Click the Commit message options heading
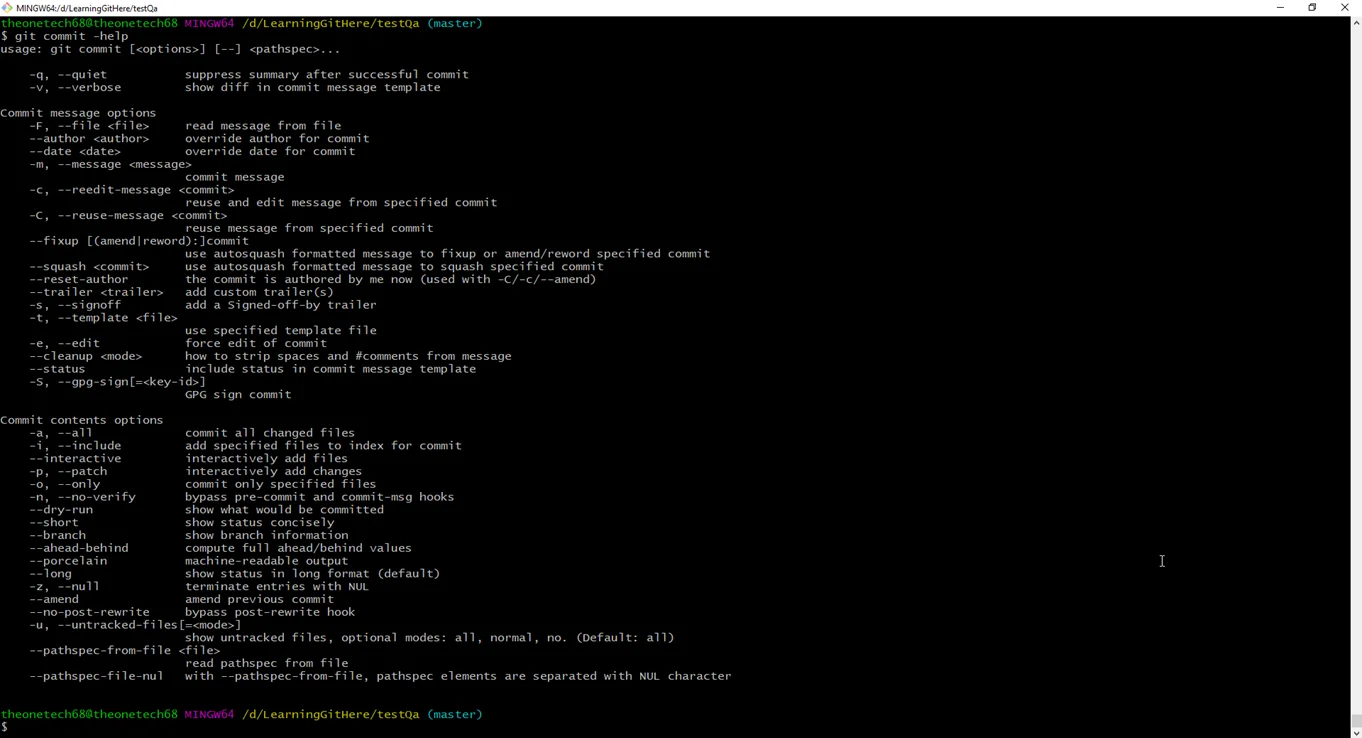Image resolution: width=1362 pixels, height=738 pixels. (x=78, y=112)
